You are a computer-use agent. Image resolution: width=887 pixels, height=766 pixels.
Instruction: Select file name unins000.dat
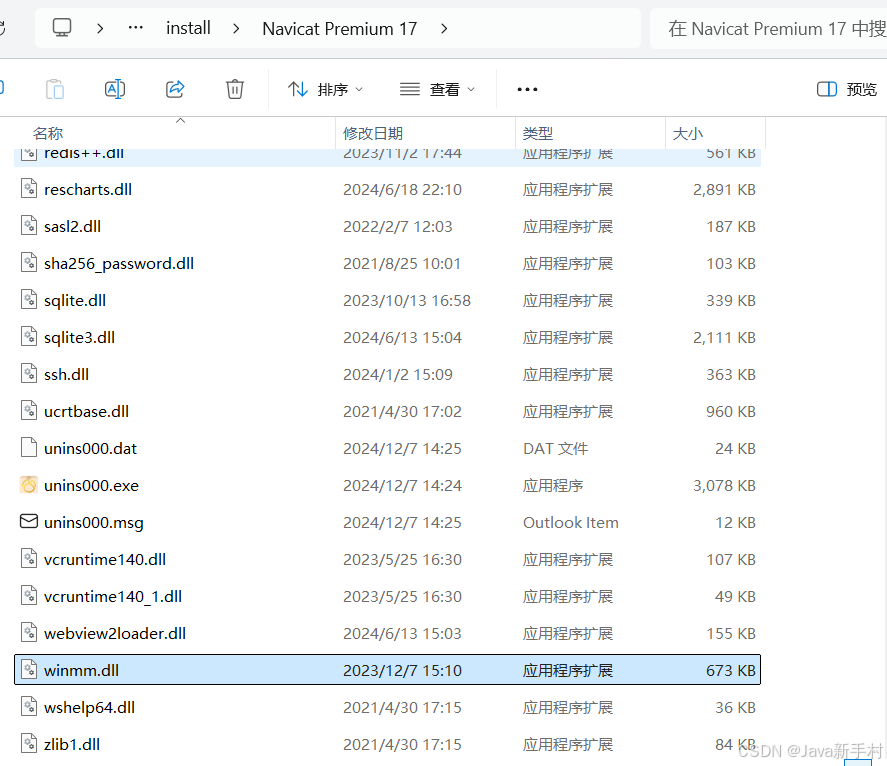click(x=91, y=449)
